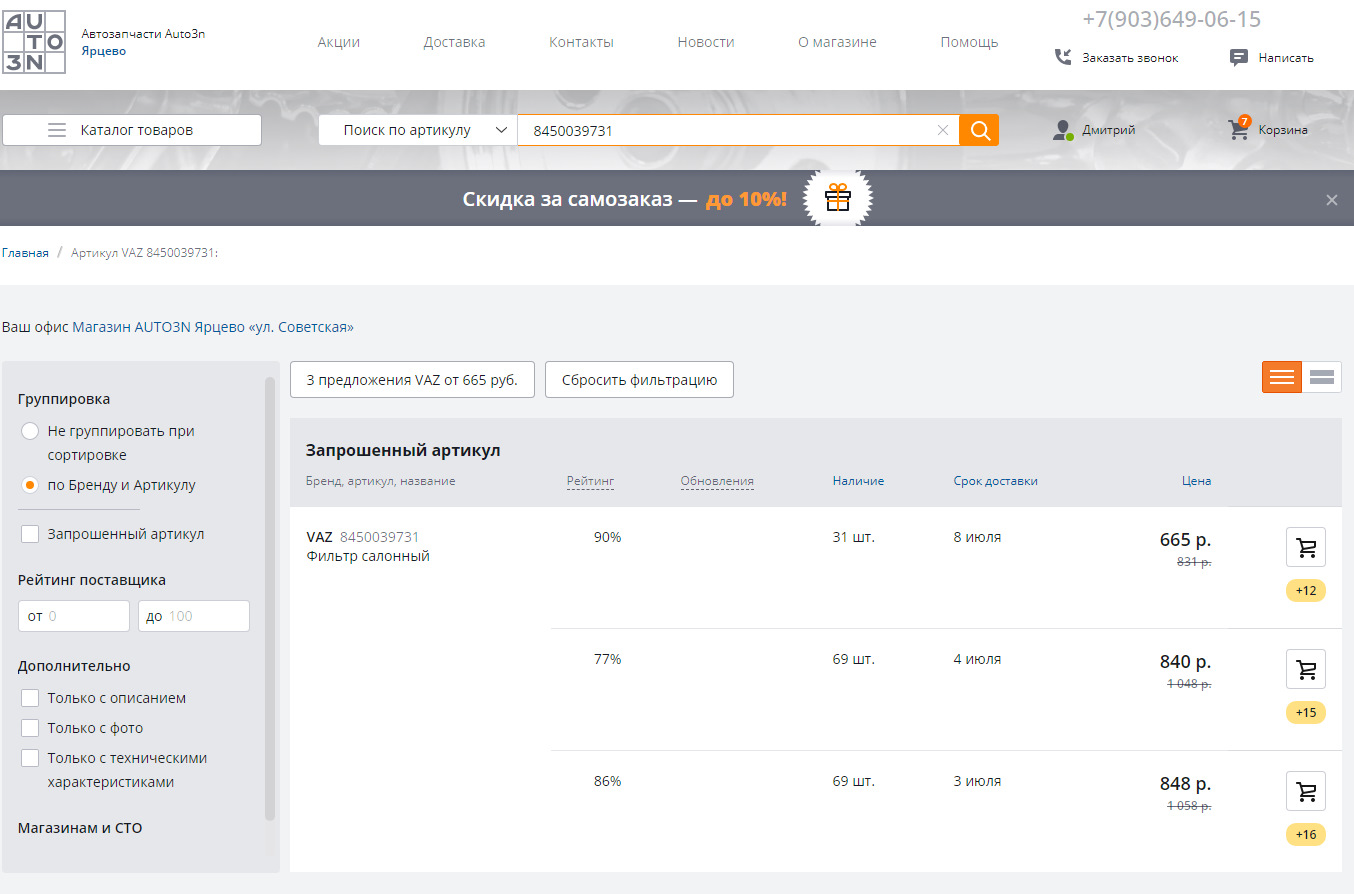1354x894 pixels.
Task: Open the О магазине menu item
Action: [837, 42]
